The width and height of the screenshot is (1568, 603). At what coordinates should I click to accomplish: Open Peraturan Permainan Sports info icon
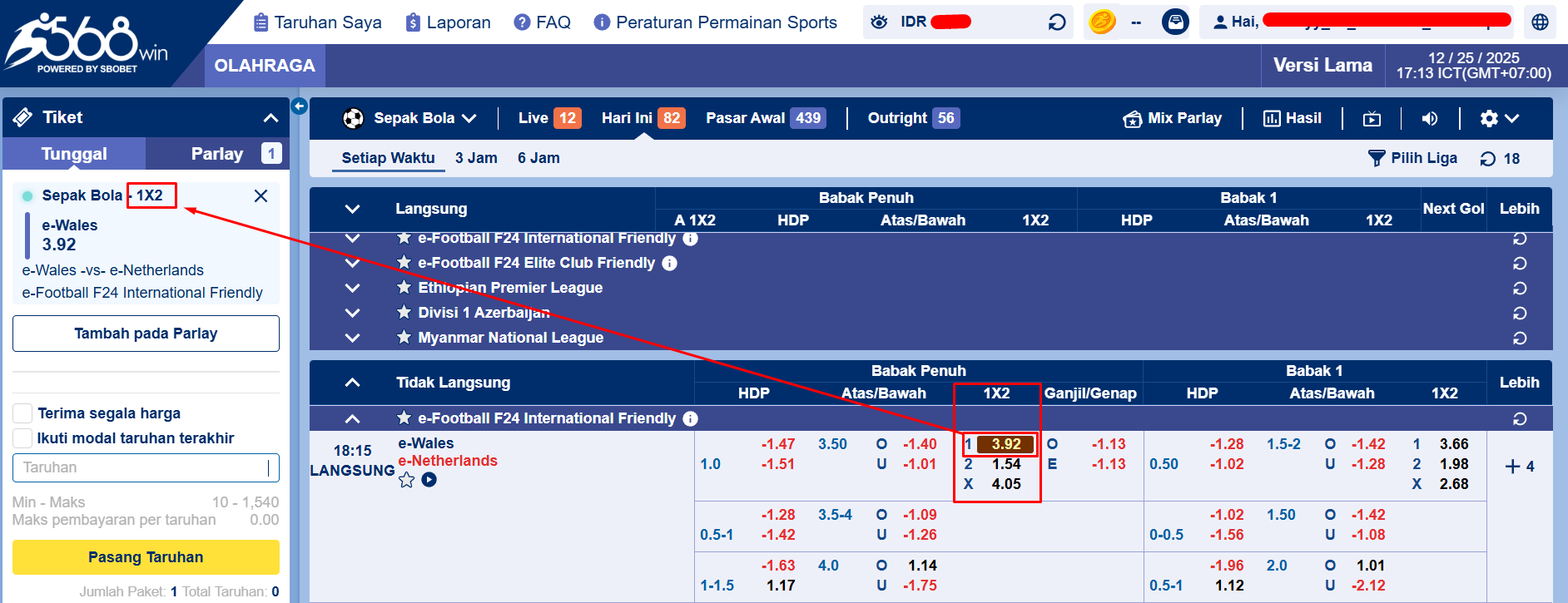click(602, 22)
